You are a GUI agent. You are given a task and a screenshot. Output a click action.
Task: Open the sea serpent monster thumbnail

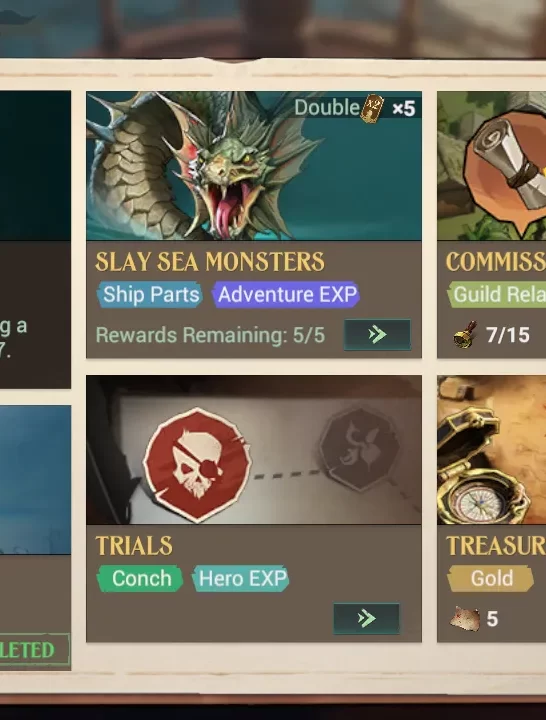pos(254,166)
